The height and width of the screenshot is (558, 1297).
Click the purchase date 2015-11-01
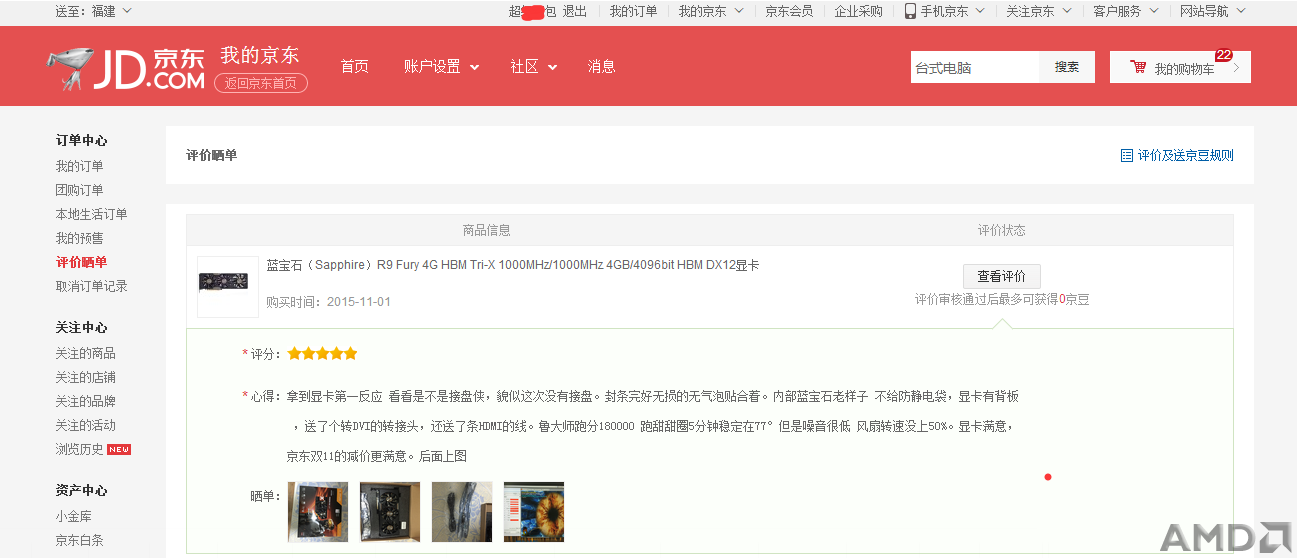click(x=359, y=301)
